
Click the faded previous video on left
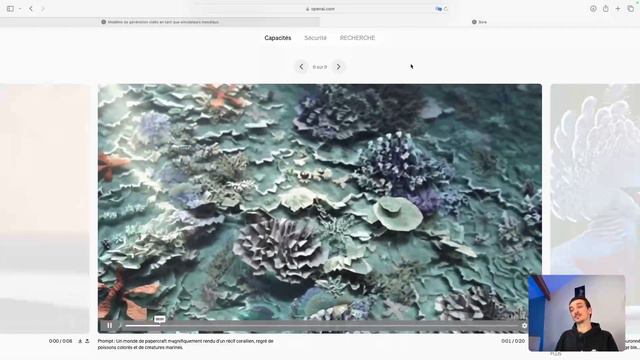(44, 208)
